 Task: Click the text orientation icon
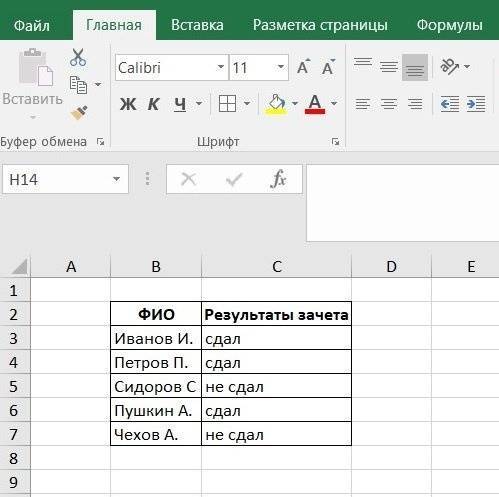(449, 66)
